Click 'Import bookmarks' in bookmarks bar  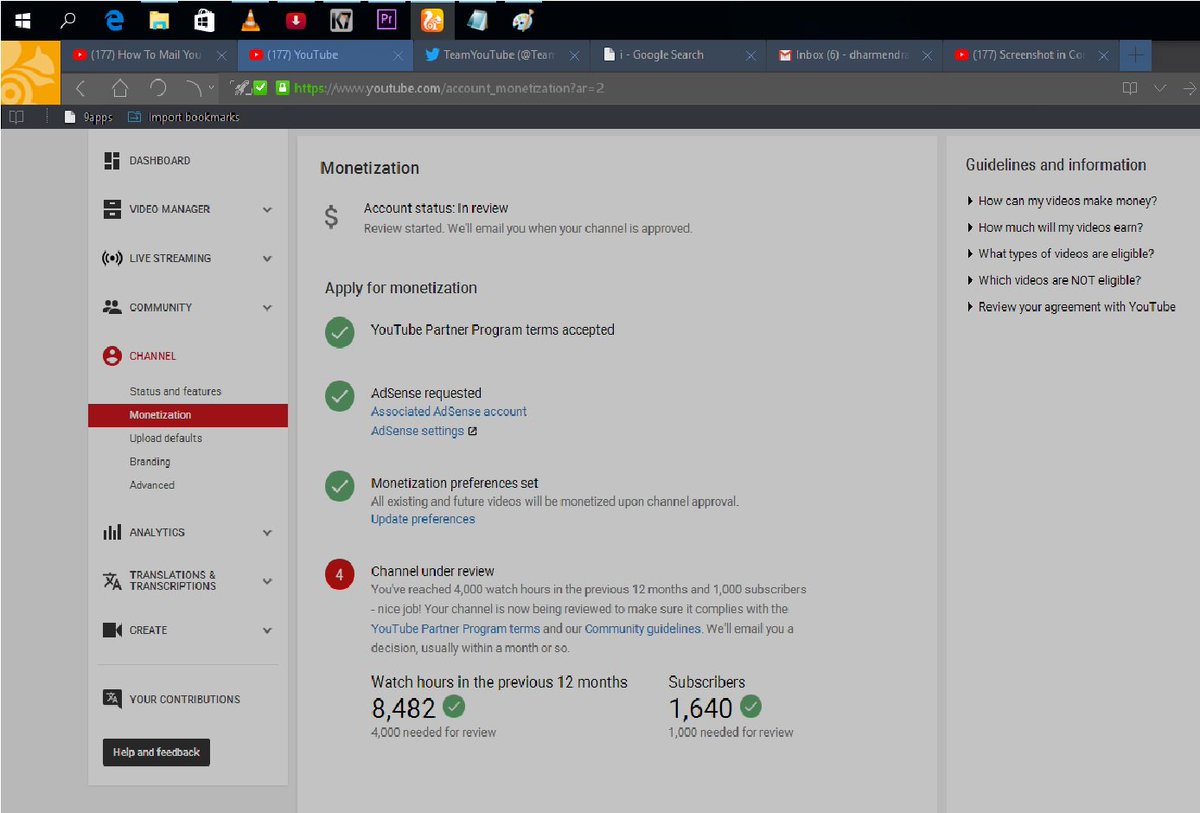pyautogui.click(x=184, y=117)
